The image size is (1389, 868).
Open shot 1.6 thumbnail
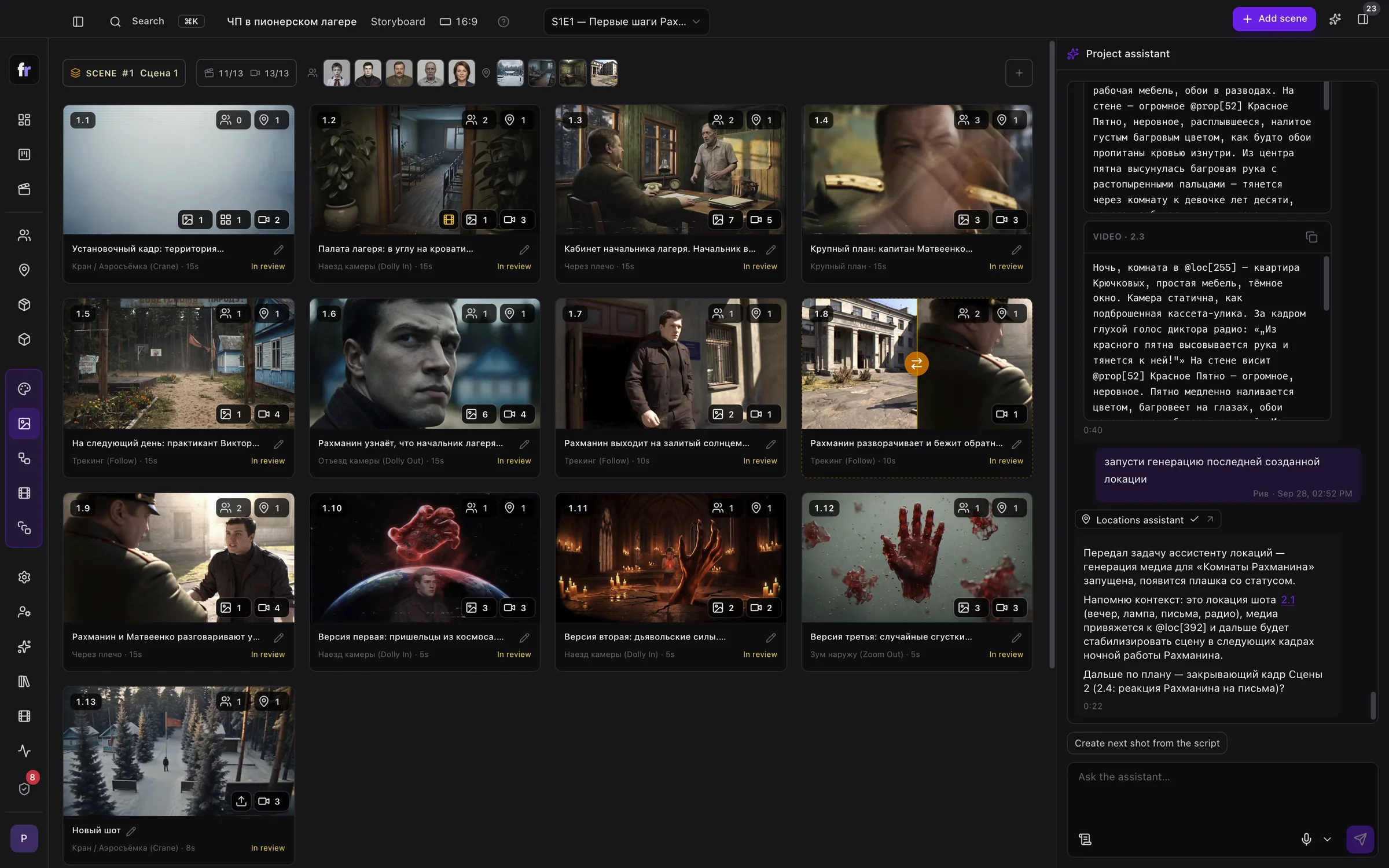click(x=425, y=363)
